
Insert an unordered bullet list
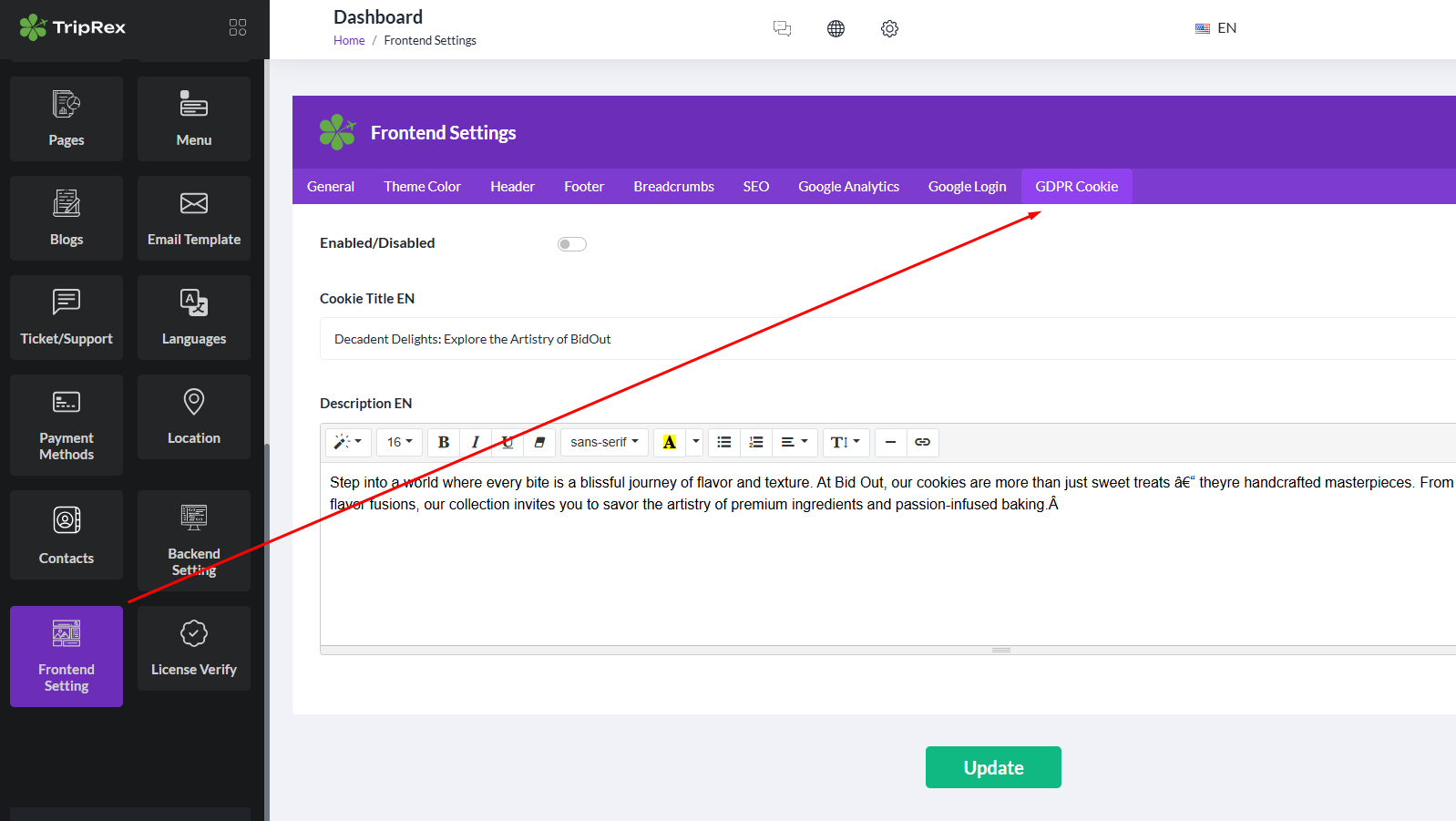724,442
